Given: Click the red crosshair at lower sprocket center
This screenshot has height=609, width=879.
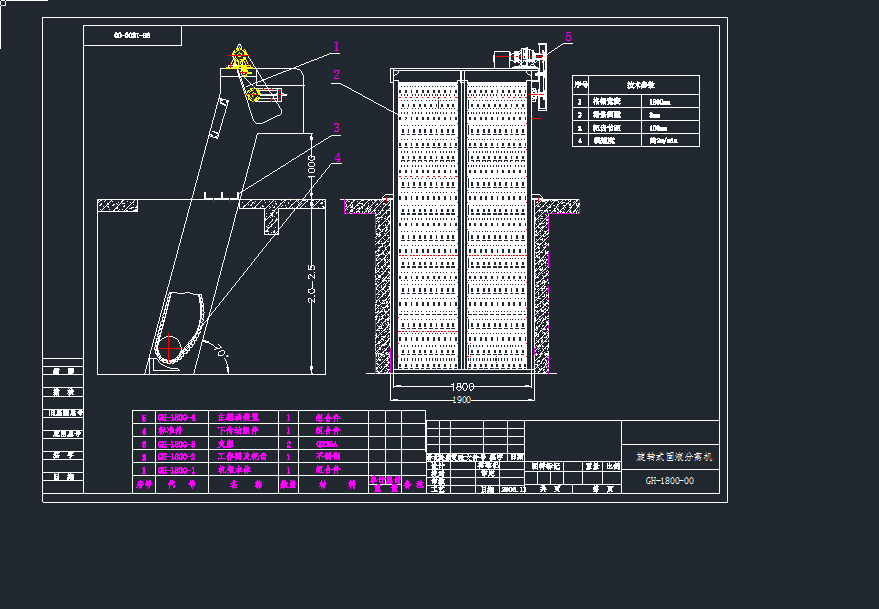Looking at the screenshot, I should [x=170, y=346].
